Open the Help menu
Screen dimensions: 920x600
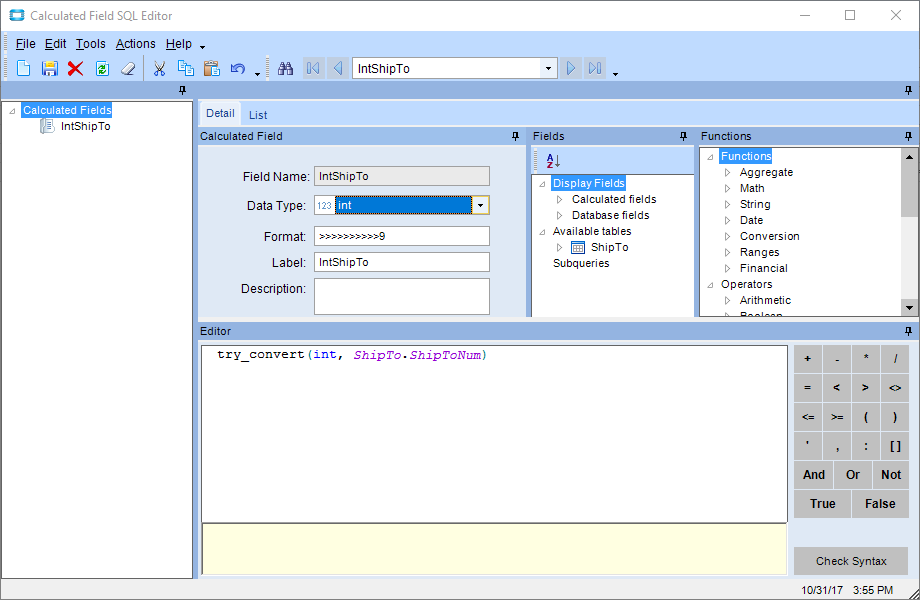[x=178, y=44]
